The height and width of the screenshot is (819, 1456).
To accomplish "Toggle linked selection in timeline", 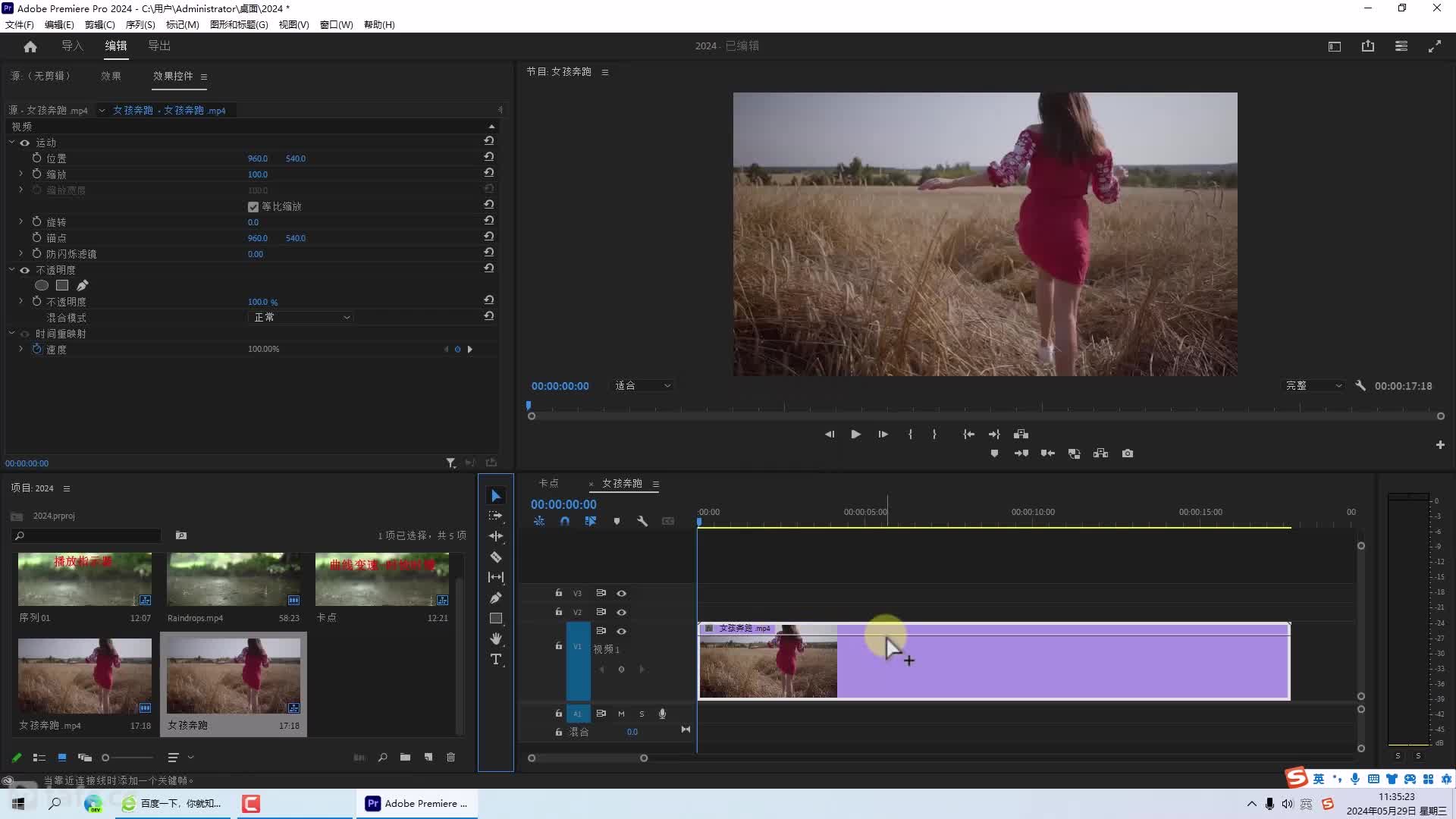I will coord(591,521).
